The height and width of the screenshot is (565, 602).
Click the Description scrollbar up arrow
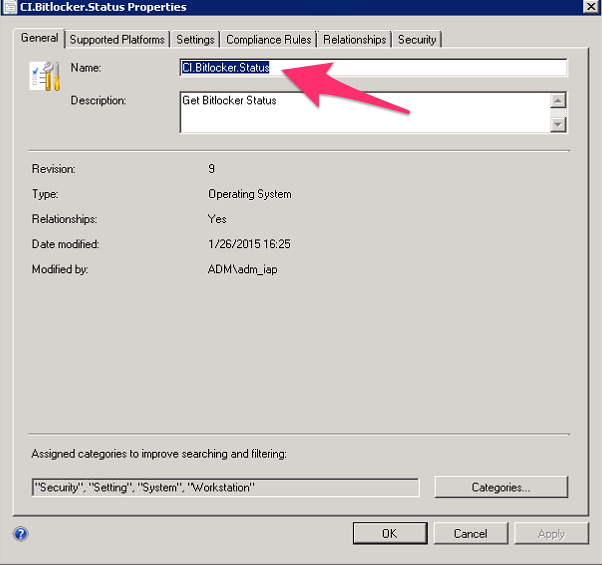click(558, 101)
